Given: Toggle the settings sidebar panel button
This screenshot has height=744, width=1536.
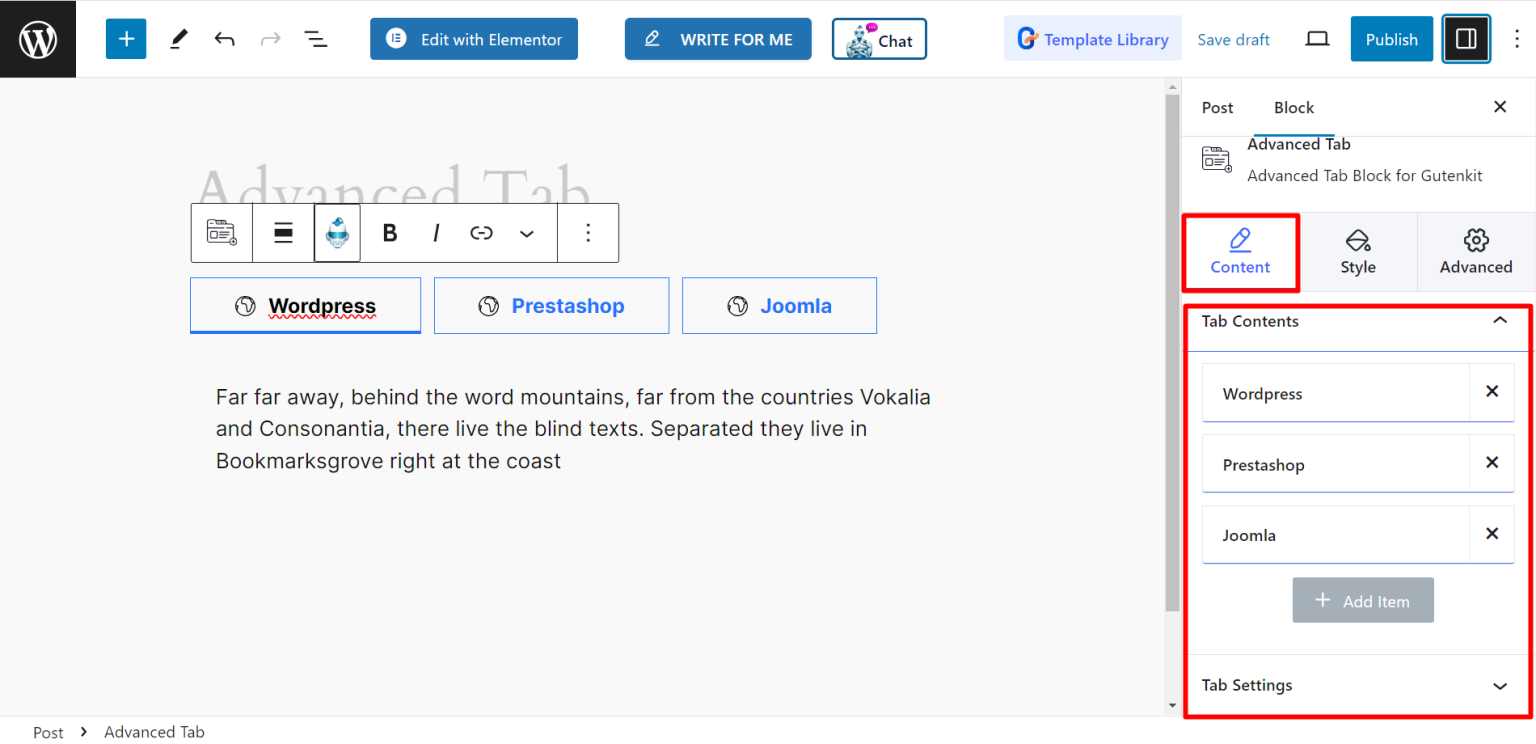Looking at the screenshot, I should coord(1466,39).
